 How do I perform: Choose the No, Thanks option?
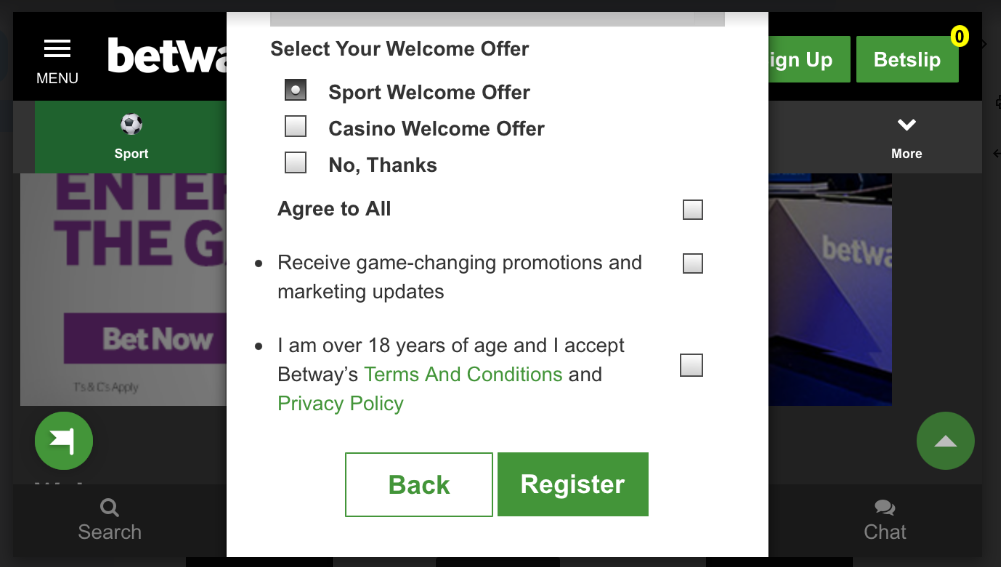coord(296,163)
